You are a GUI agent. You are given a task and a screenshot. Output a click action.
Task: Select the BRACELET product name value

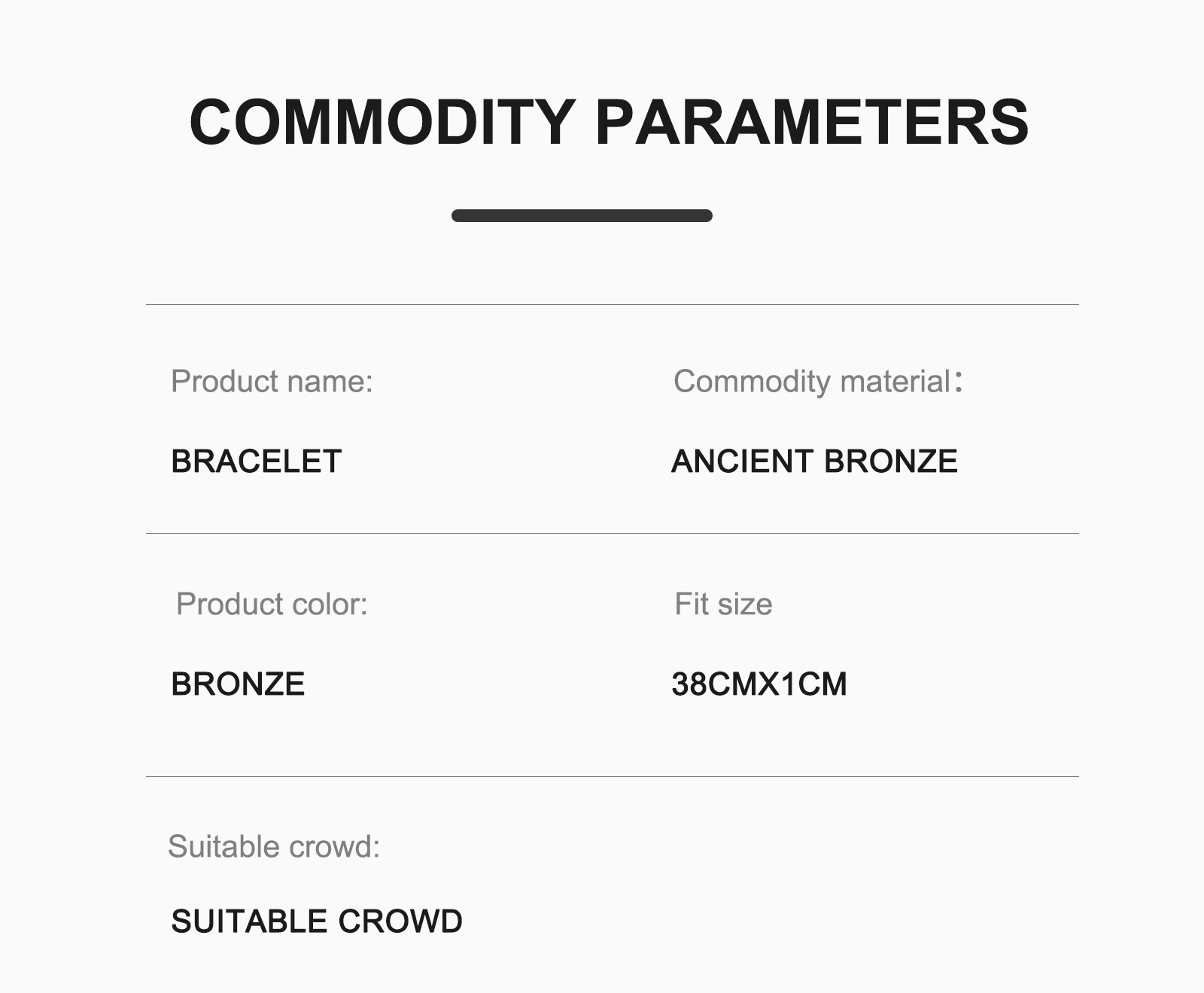[256, 461]
